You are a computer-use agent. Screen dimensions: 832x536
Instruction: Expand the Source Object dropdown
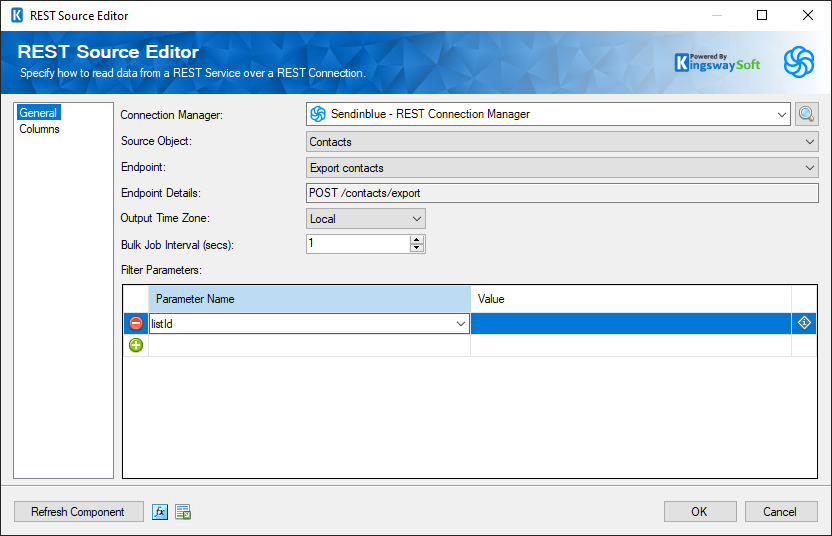pyautogui.click(x=810, y=142)
